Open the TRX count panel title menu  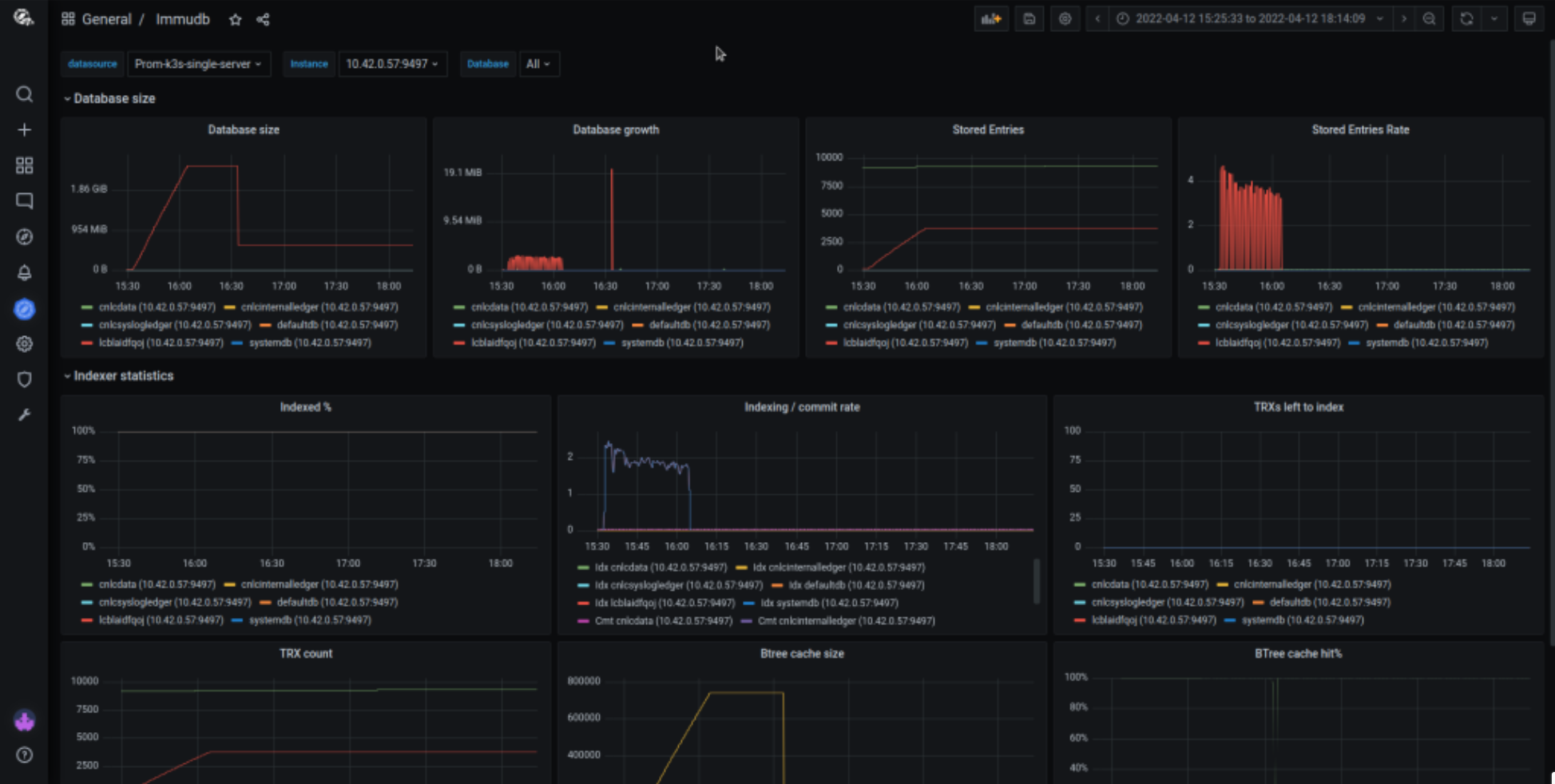(x=305, y=653)
